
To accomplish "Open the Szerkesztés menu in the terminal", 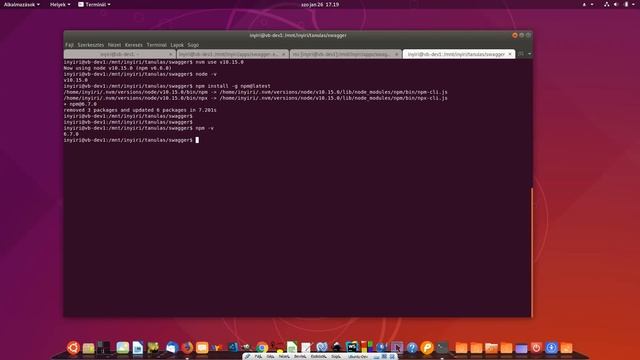I will coord(91,45).
